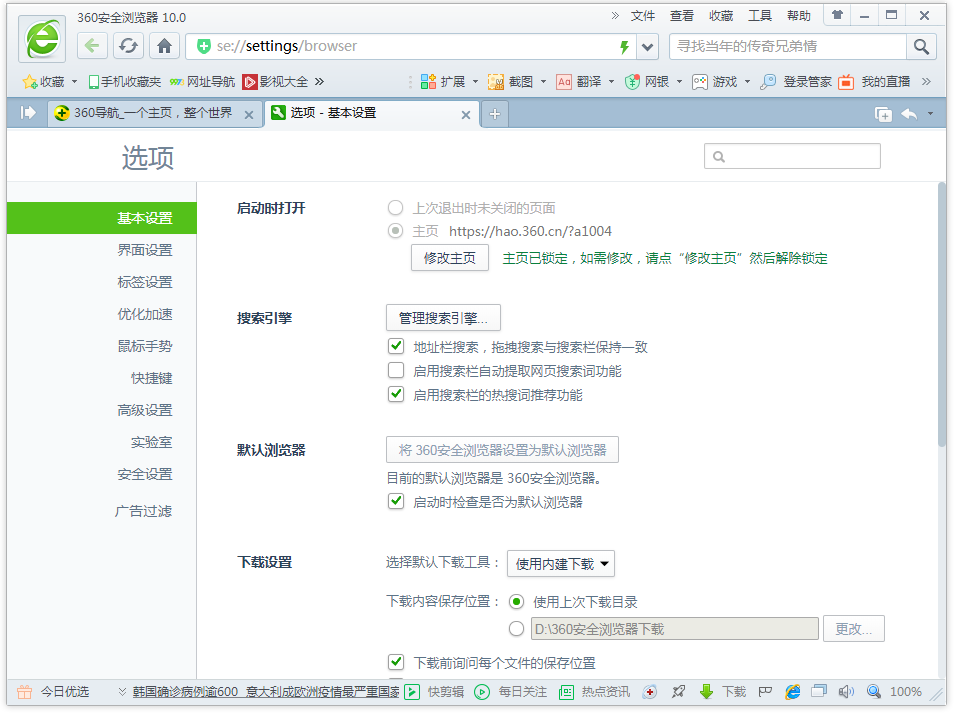Click the 下载 download icon in status bar
959x715 pixels.
pos(724,691)
